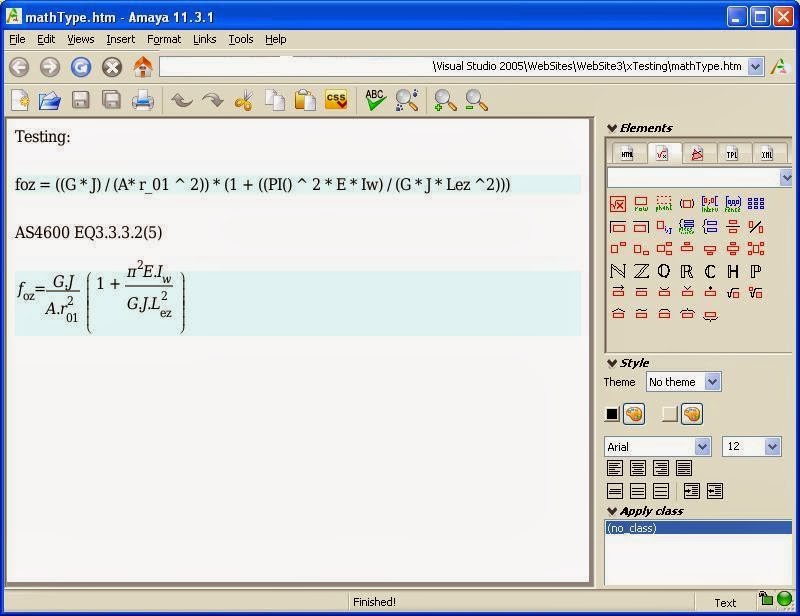Go to the home page icon
800x616 pixels.
143,67
